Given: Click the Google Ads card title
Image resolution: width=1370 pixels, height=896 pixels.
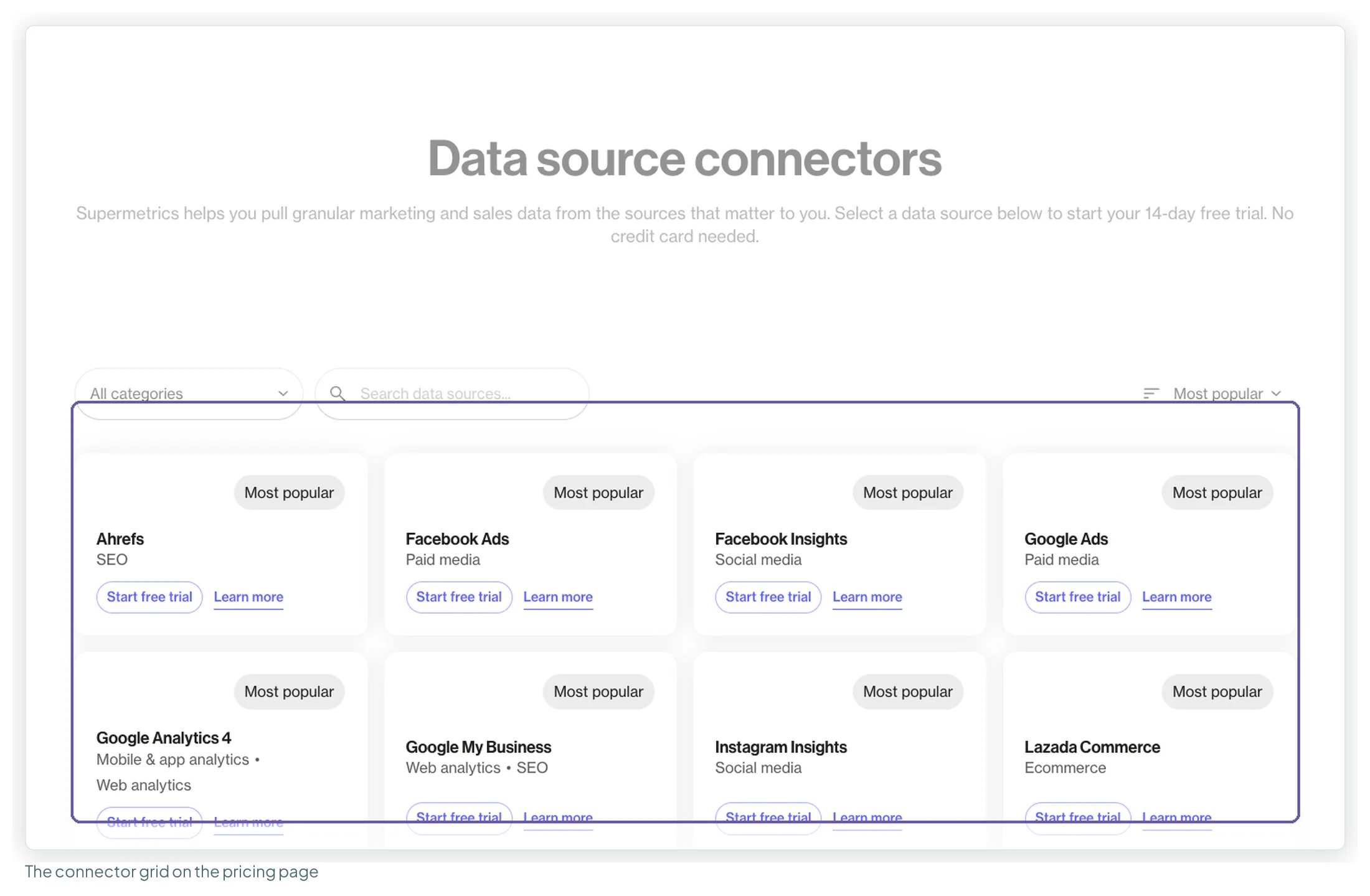Looking at the screenshot, I should tap(1066, 539).
